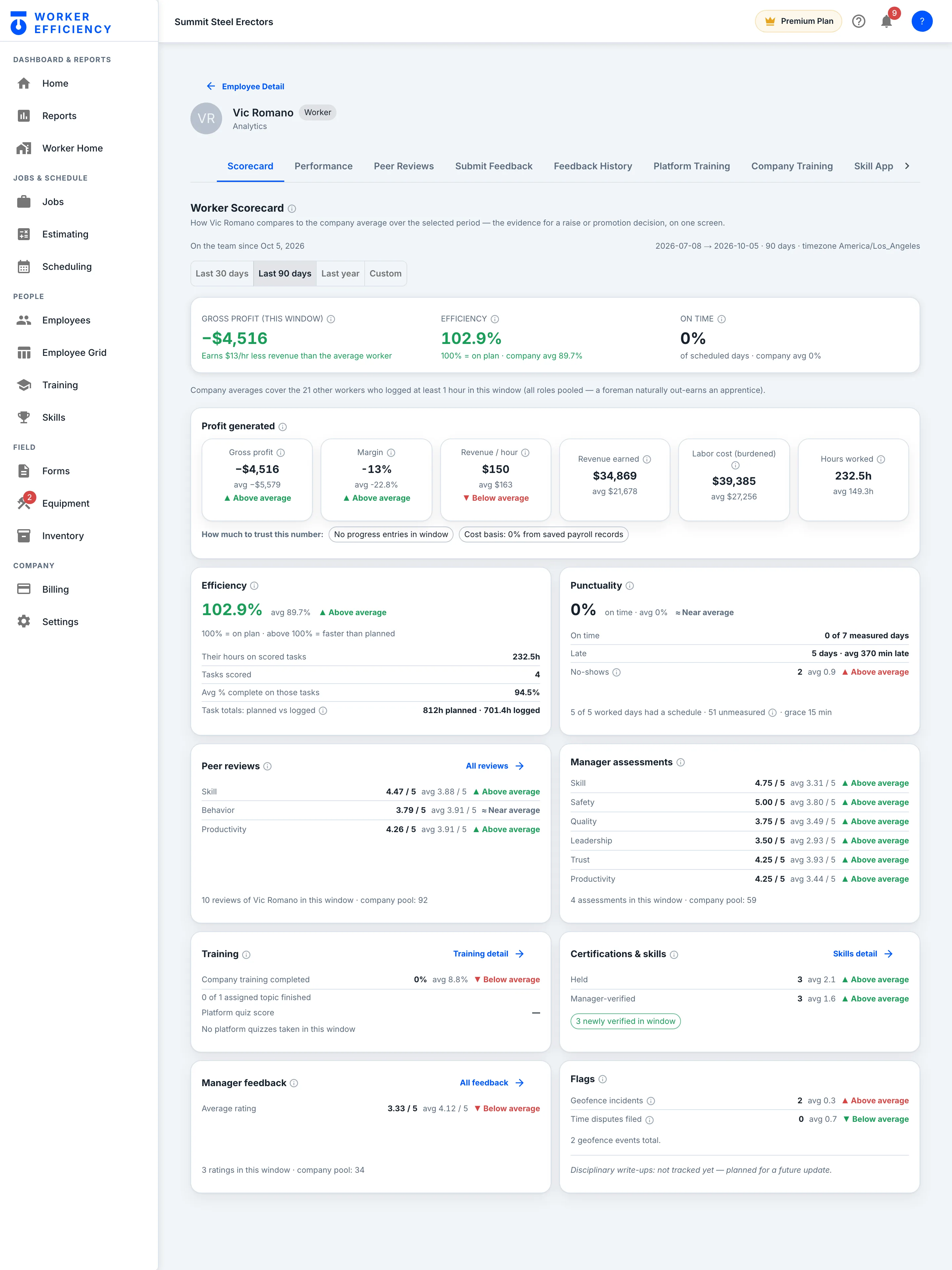Click the 'No progress entries in window' chip
Image resolution: width=952 pixels, height=1270 pixels.
pos(391,534)
